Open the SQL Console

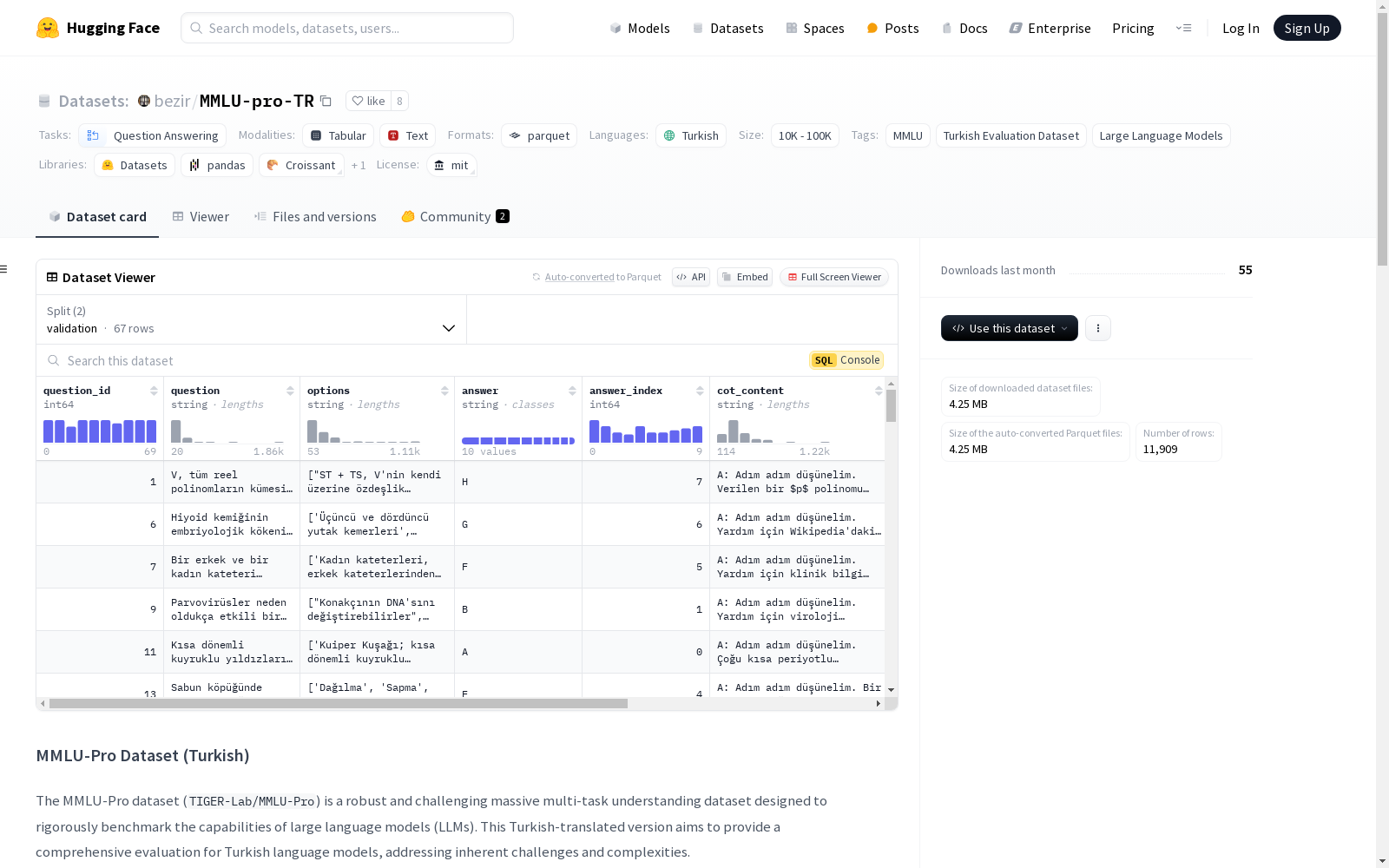coord(846,360)
